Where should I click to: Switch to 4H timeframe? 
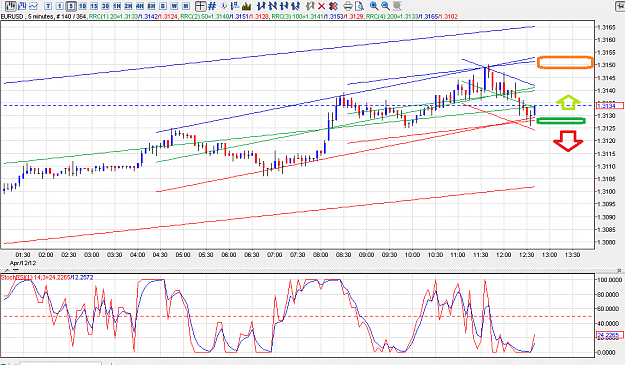click(140, 6)
